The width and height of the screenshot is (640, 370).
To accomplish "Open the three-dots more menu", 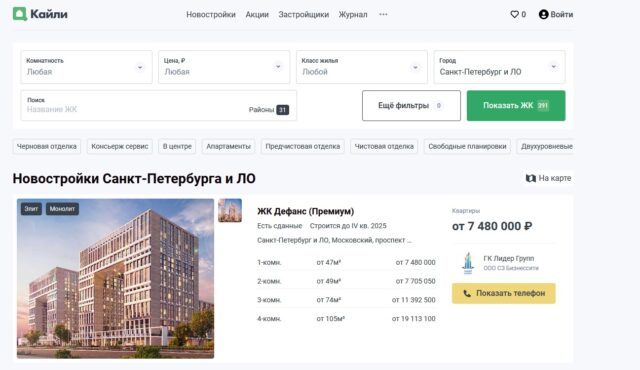I will 383,14.
